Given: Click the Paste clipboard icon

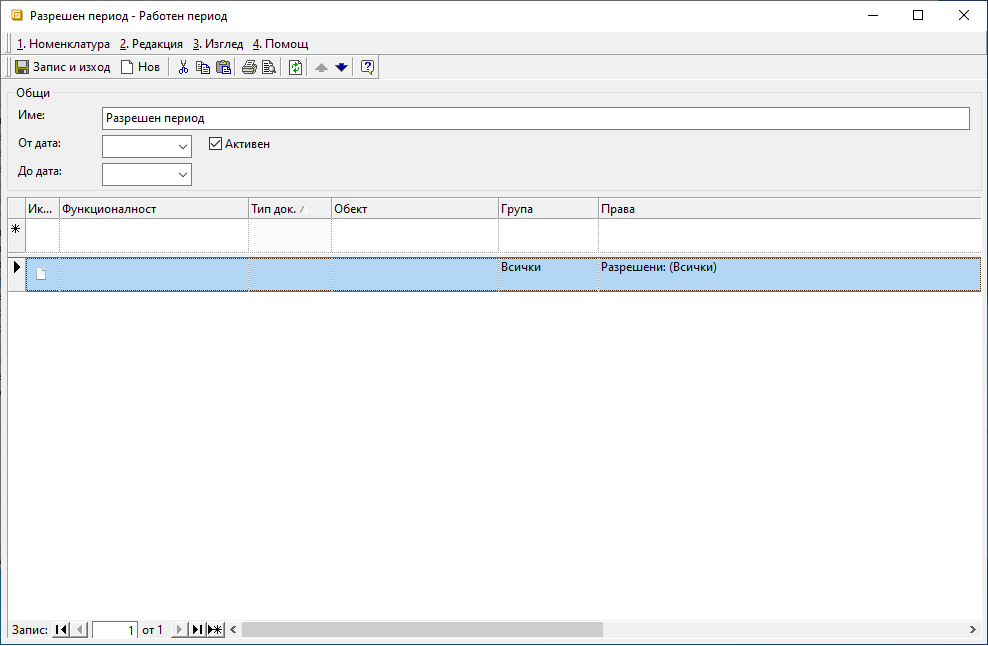Looking at the screenshot, I should click(223, 67).
